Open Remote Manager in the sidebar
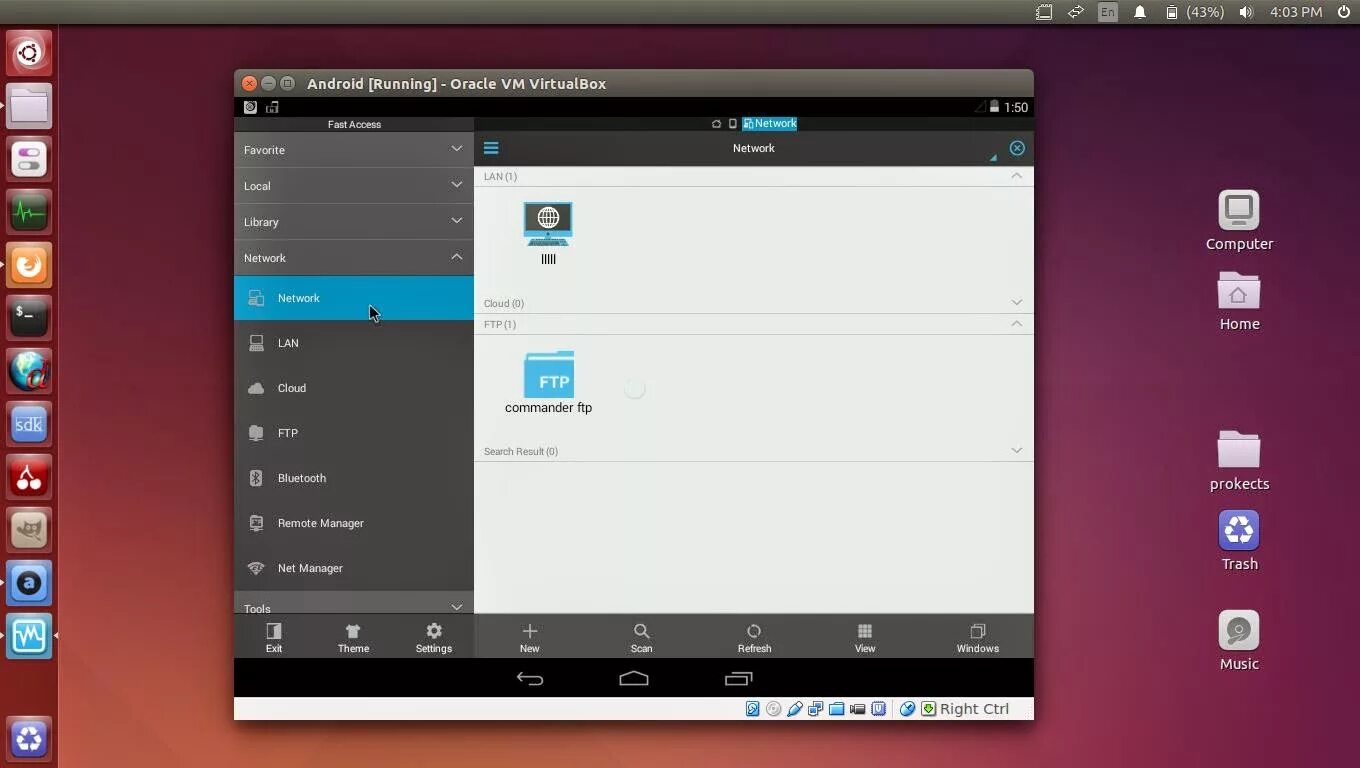The width and height of the screenshot is (1360, 768). click(354, 523)
